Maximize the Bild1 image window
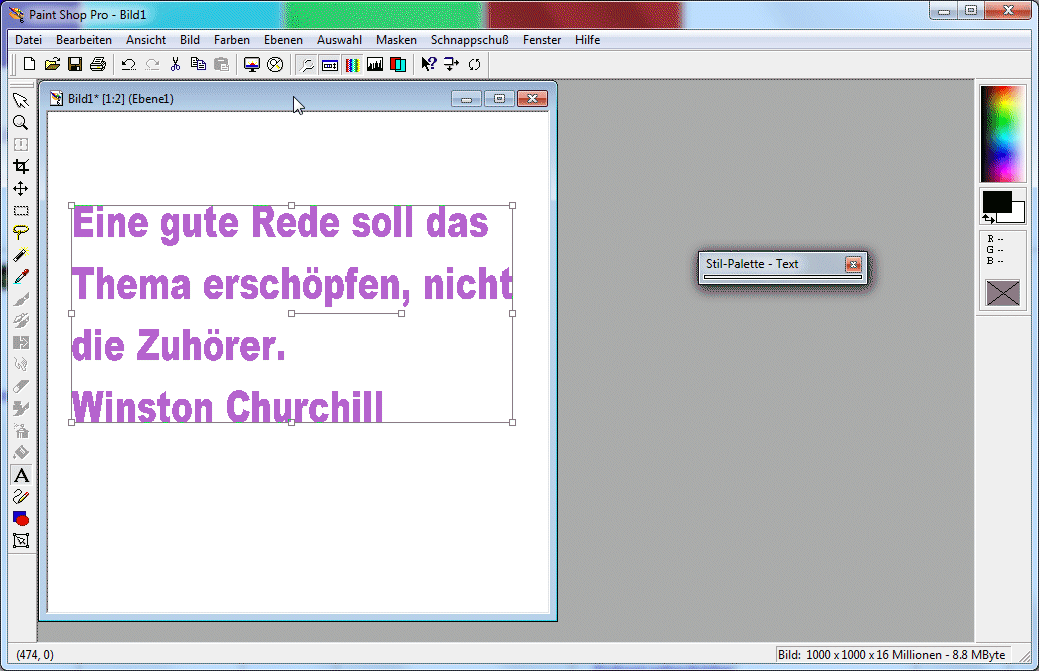1039x671 pixels. pyautogui.click(x=500, y=99)
